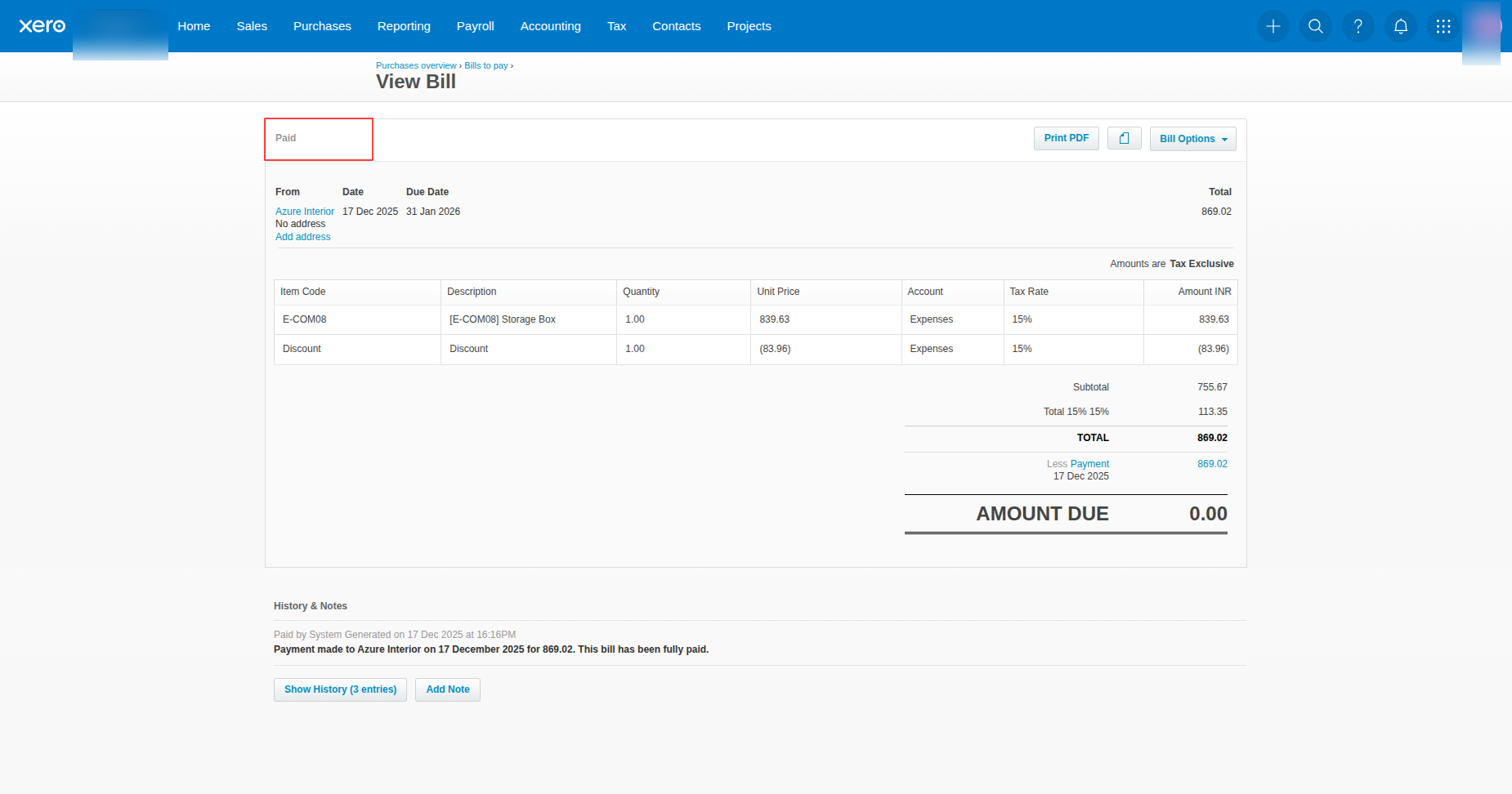Expand the Bill Options dropdown
The width and height of the screenshot is (1512, 794).
pos(1192,139)
